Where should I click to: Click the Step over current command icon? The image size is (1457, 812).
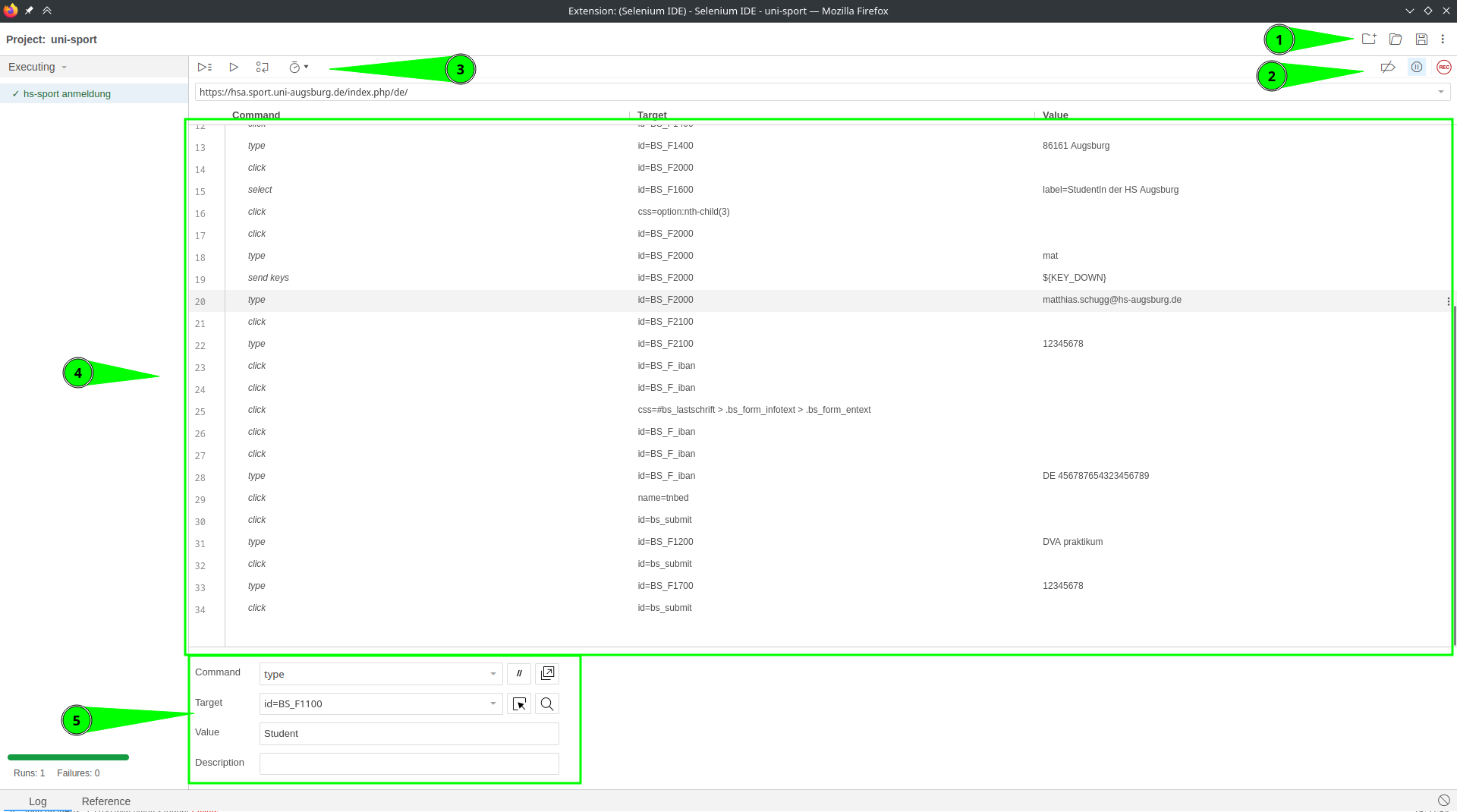tap(263, 68)
